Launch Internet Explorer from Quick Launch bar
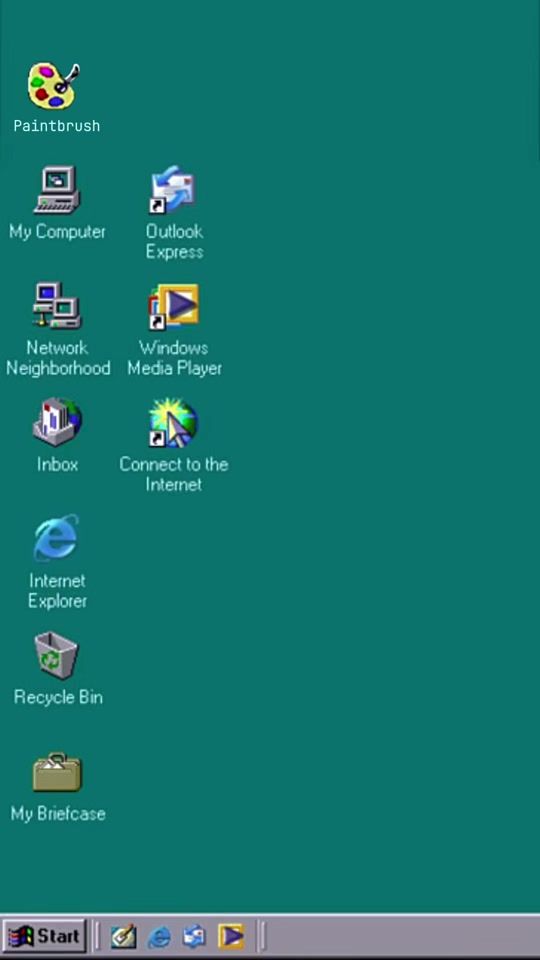The image size is (540, 960). pos(159,937)
